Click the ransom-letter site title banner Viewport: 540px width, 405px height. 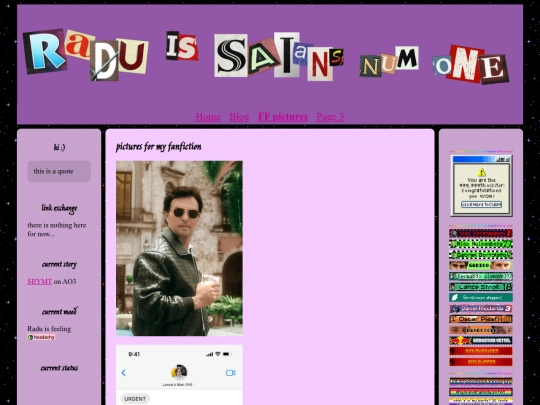(266, 56)
